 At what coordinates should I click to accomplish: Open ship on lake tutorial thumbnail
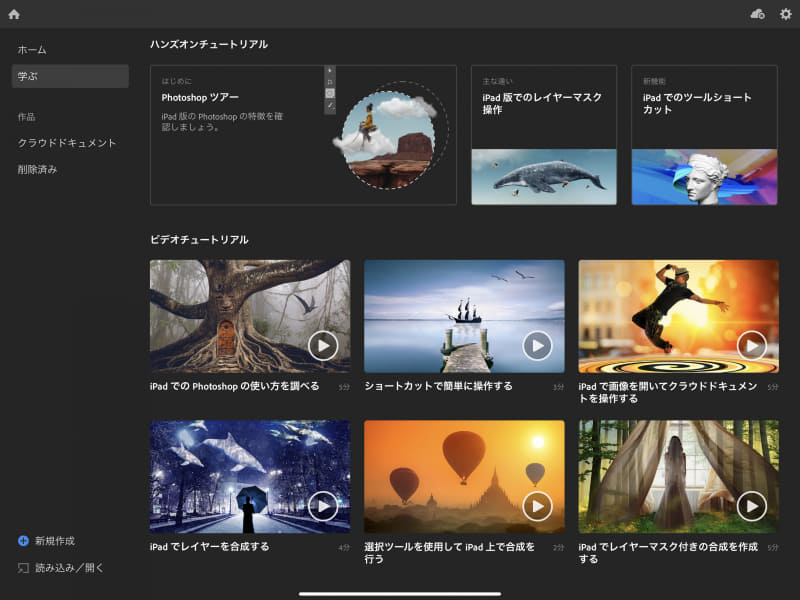(x=464, y=316)
